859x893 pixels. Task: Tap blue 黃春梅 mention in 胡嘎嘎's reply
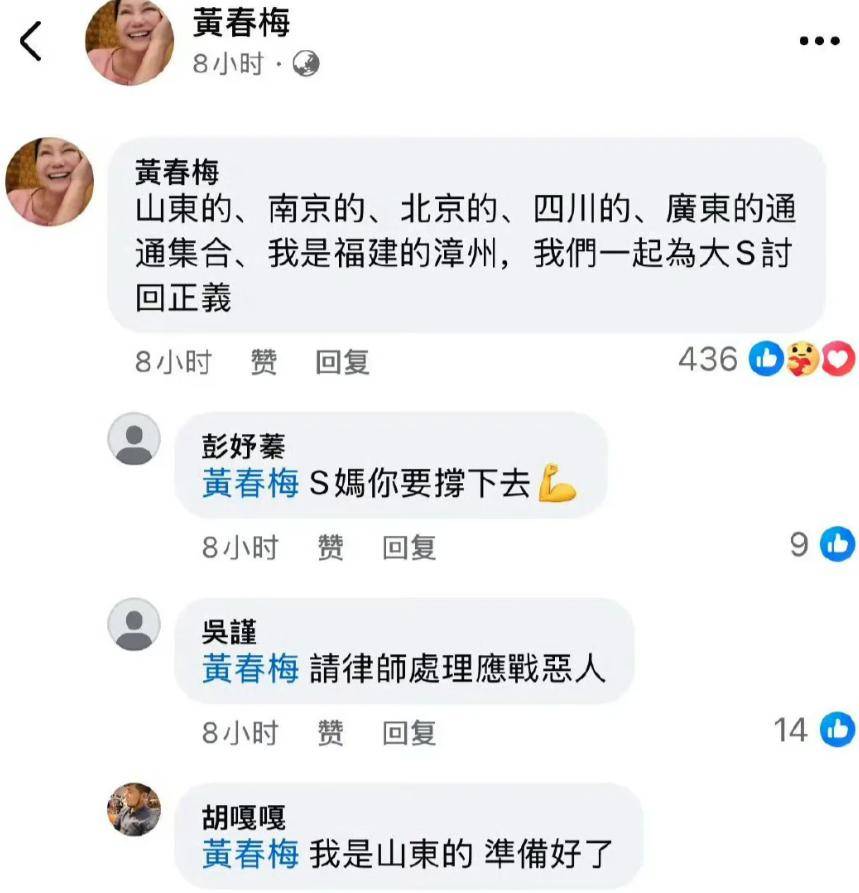(x=251, y=854)
